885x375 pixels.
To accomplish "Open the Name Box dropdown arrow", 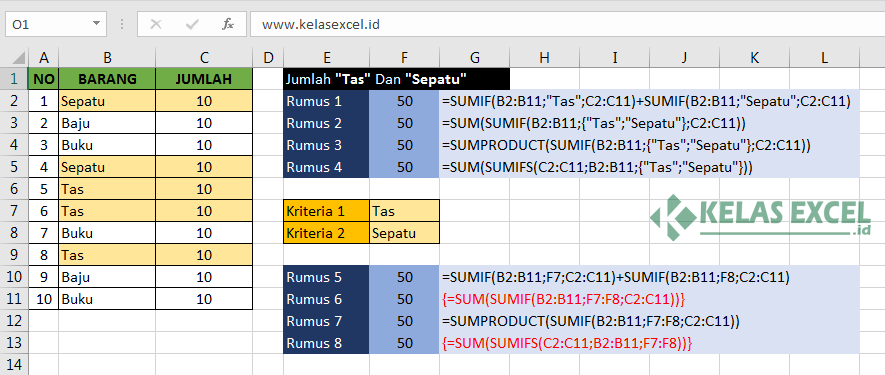I will (x=97, y=24).
